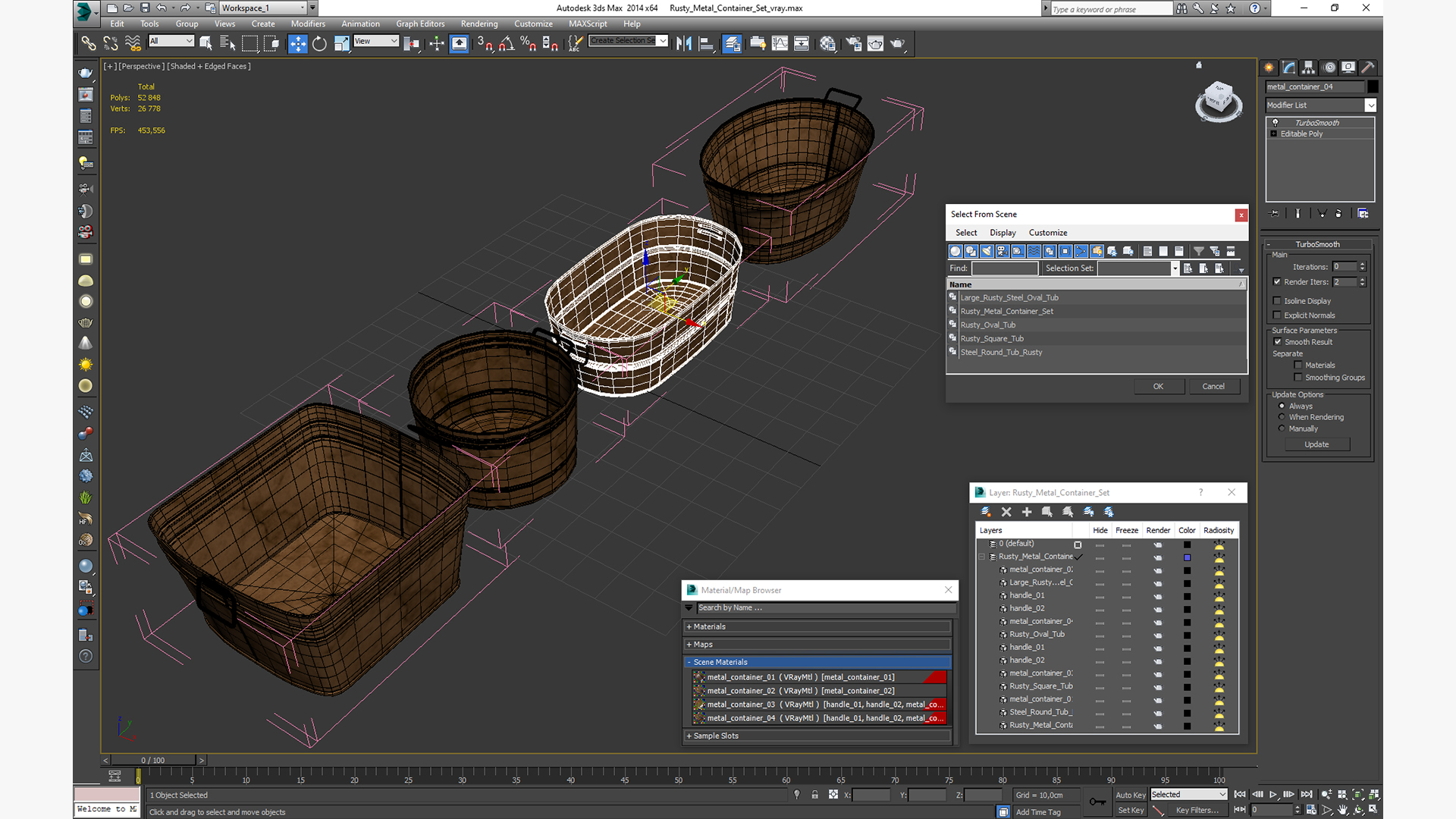1456x819 pixels.
Task: Open the Graph Editors menu
Action: [x=420, y=24]
